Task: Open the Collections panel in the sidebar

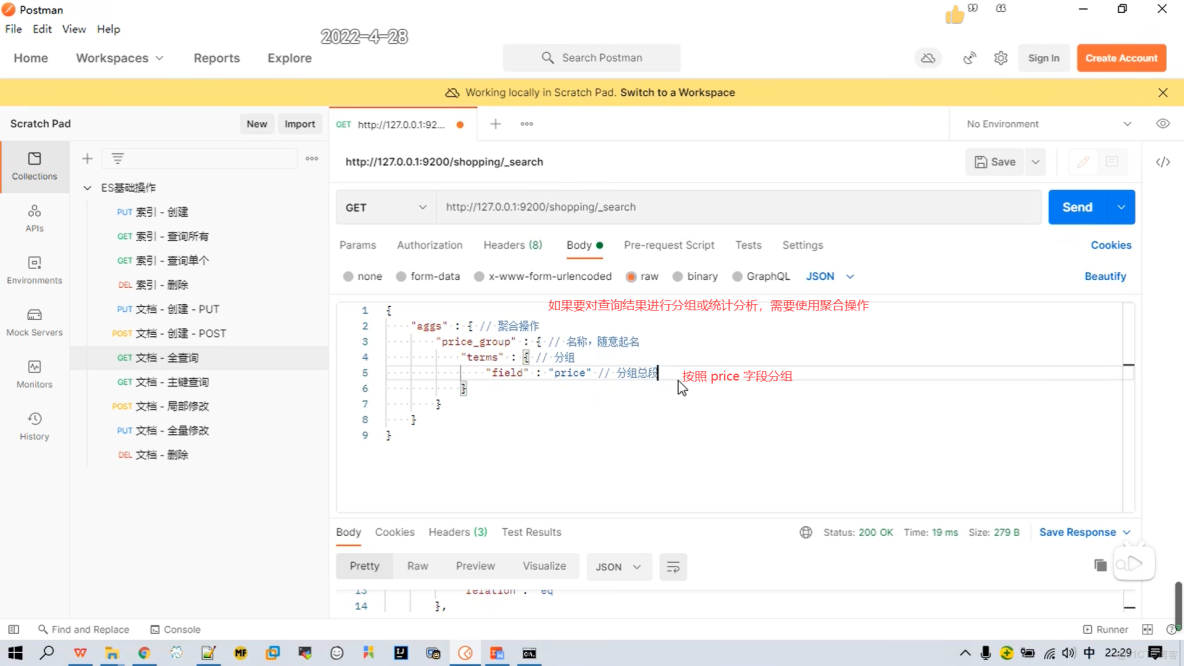Action: pos(34,166)
